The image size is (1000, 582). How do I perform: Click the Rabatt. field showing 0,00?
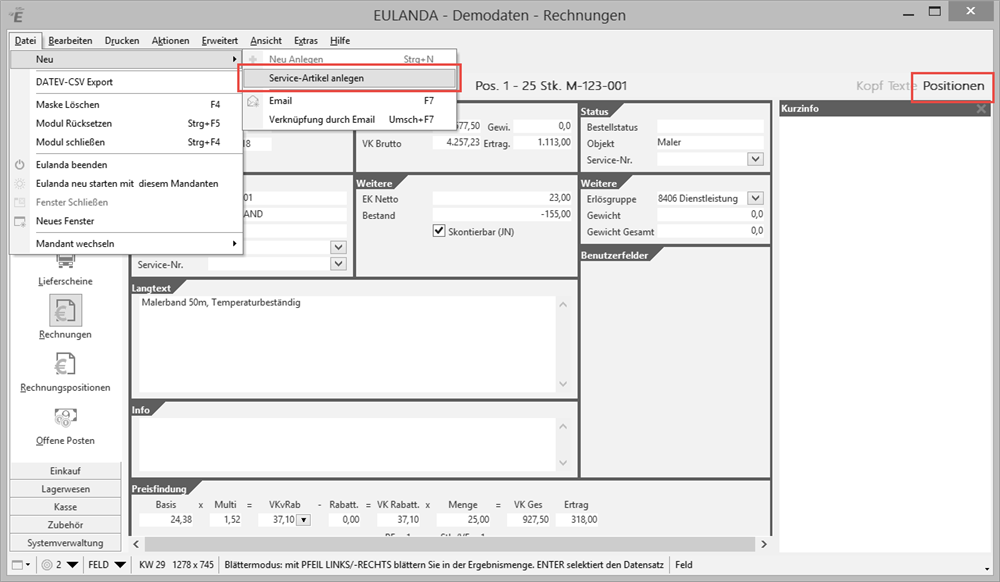tap(344, 520)
